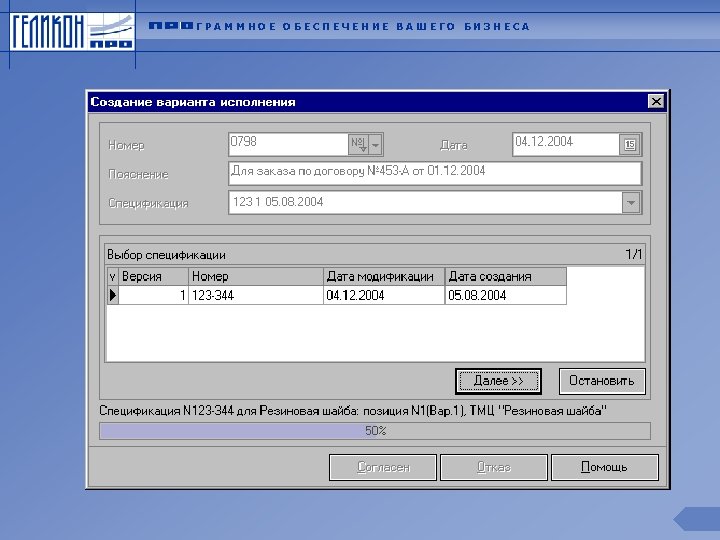Open Помощь button
Image resolution: width=720 pixels, height=540 pixels.
(605, 467)
